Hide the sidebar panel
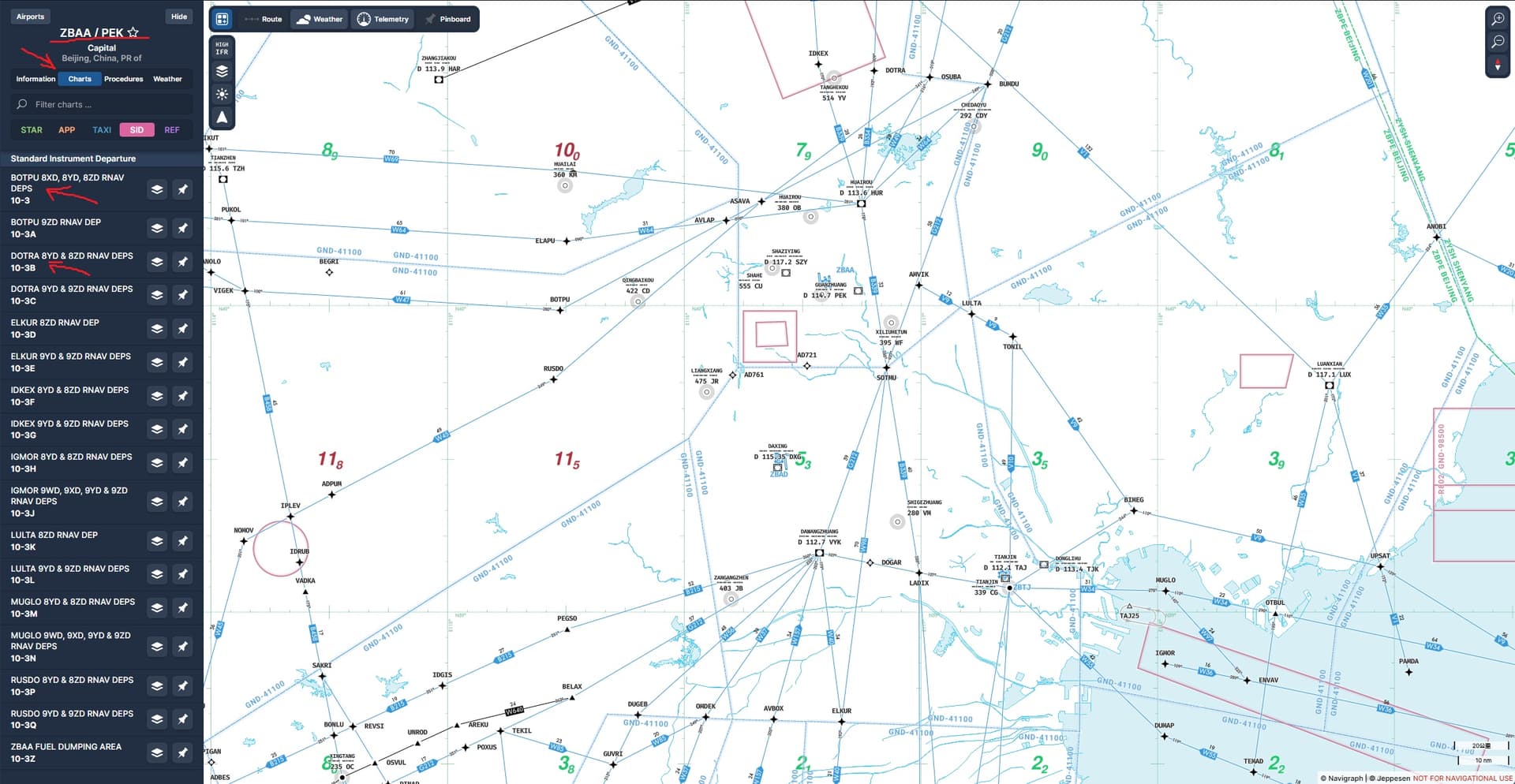This screenshot has height=784, width=1515. point(179,17)
